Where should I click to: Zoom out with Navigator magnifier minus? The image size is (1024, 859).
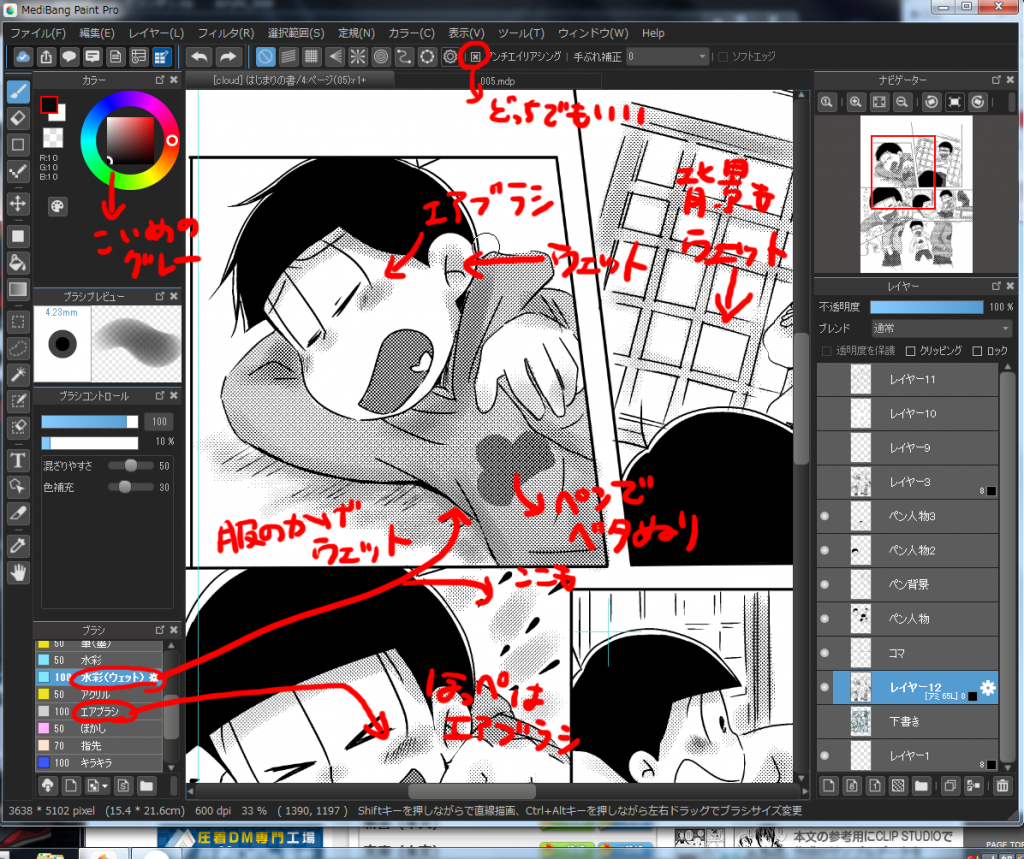[x=902, y=102]
